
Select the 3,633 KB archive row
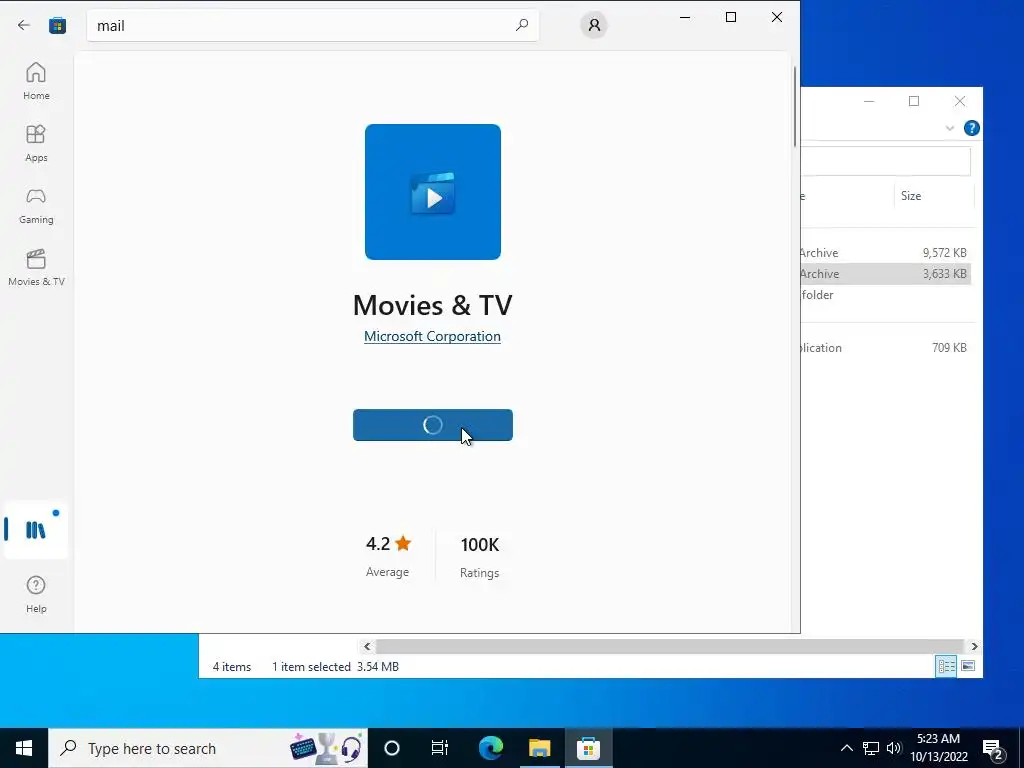(x=886, y=274)
